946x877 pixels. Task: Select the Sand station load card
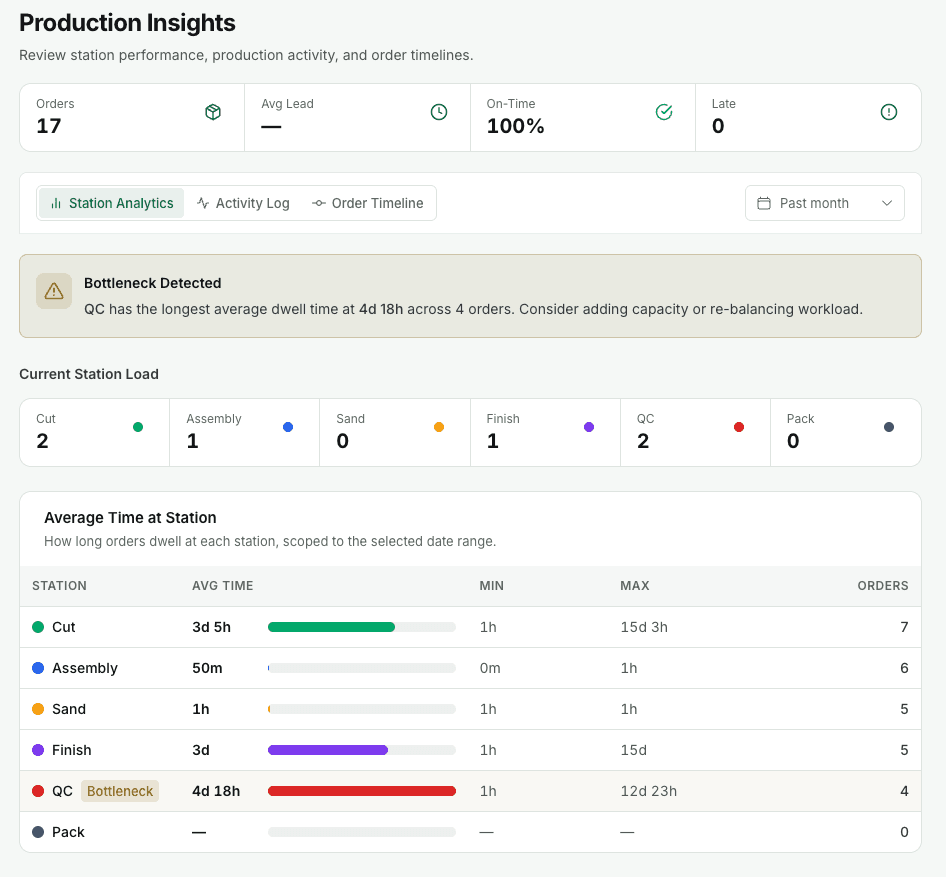[395, 432]
